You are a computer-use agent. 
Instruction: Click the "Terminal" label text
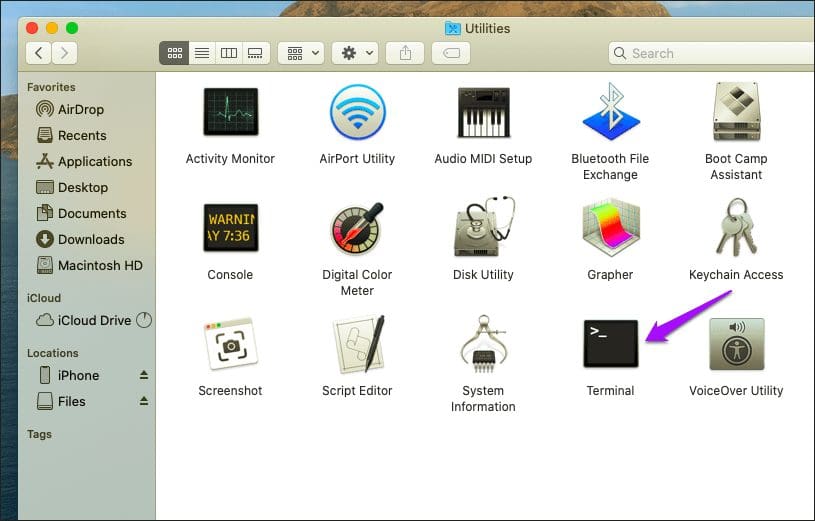pyautogui.click(x=611, y=390)
